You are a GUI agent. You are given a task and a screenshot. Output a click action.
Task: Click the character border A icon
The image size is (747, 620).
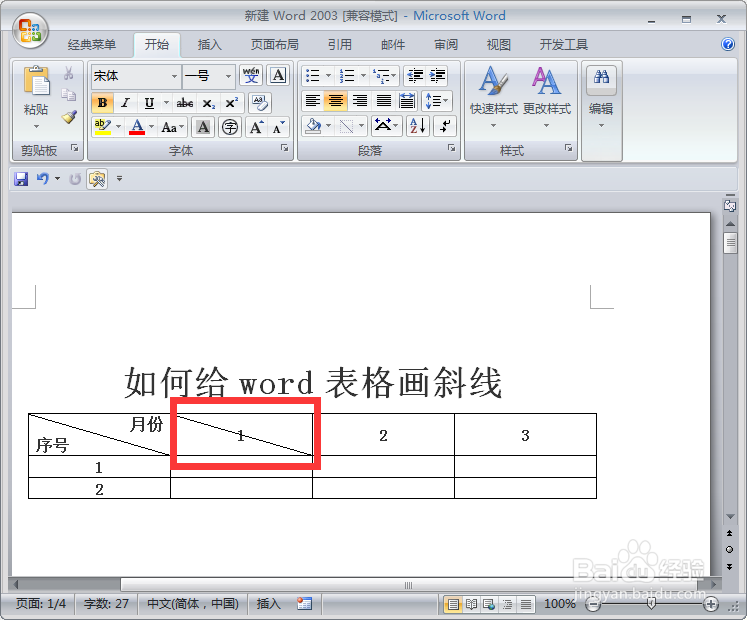tap(278, 75)
